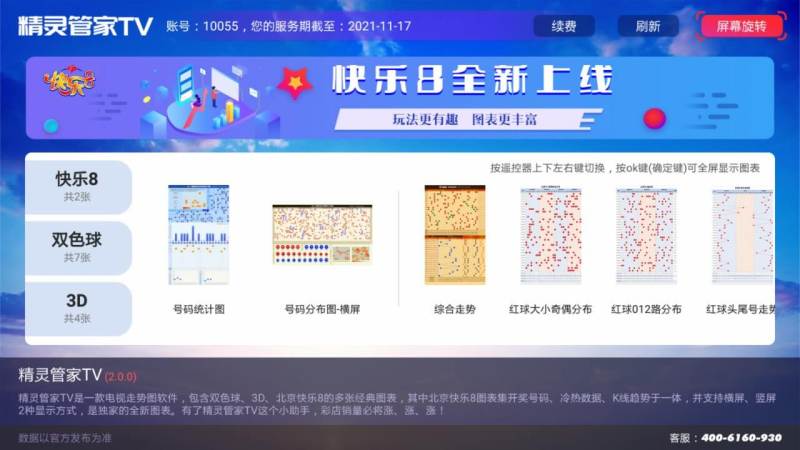
Task: Click the 快乐8全新上线 banner
Action: point(400,98)
